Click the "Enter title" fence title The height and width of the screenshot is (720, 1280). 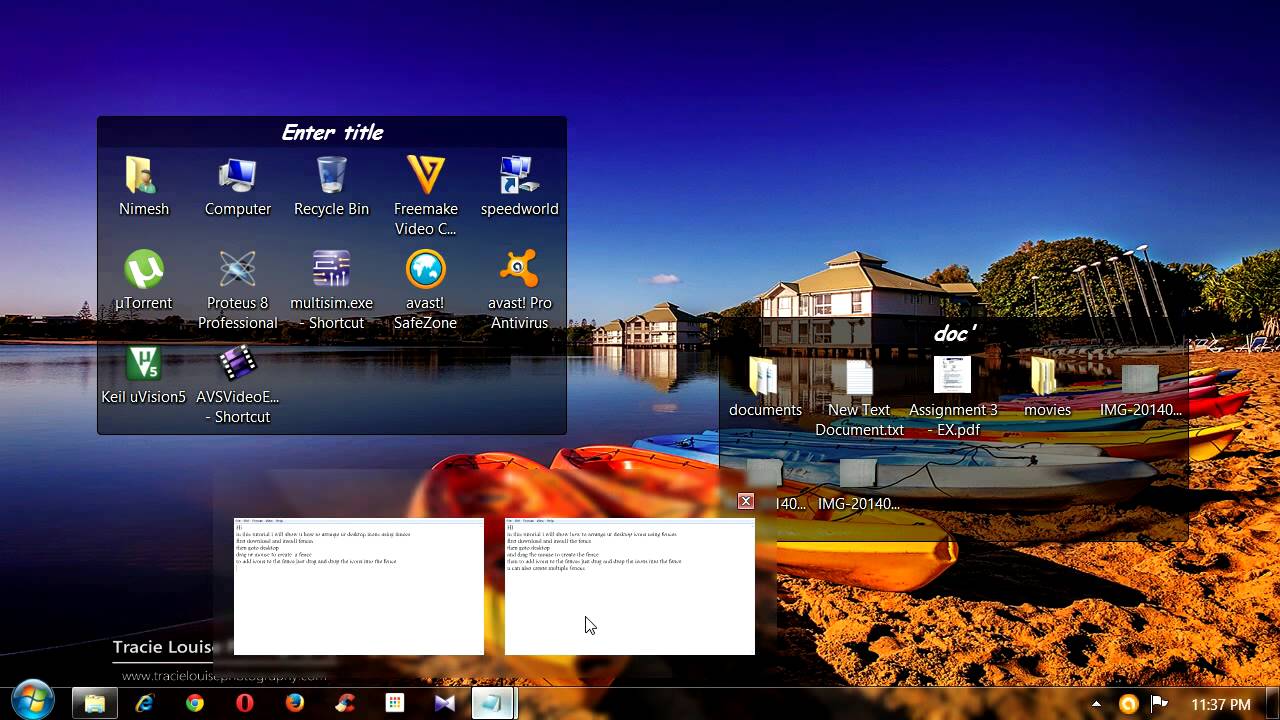pos(332,132)
